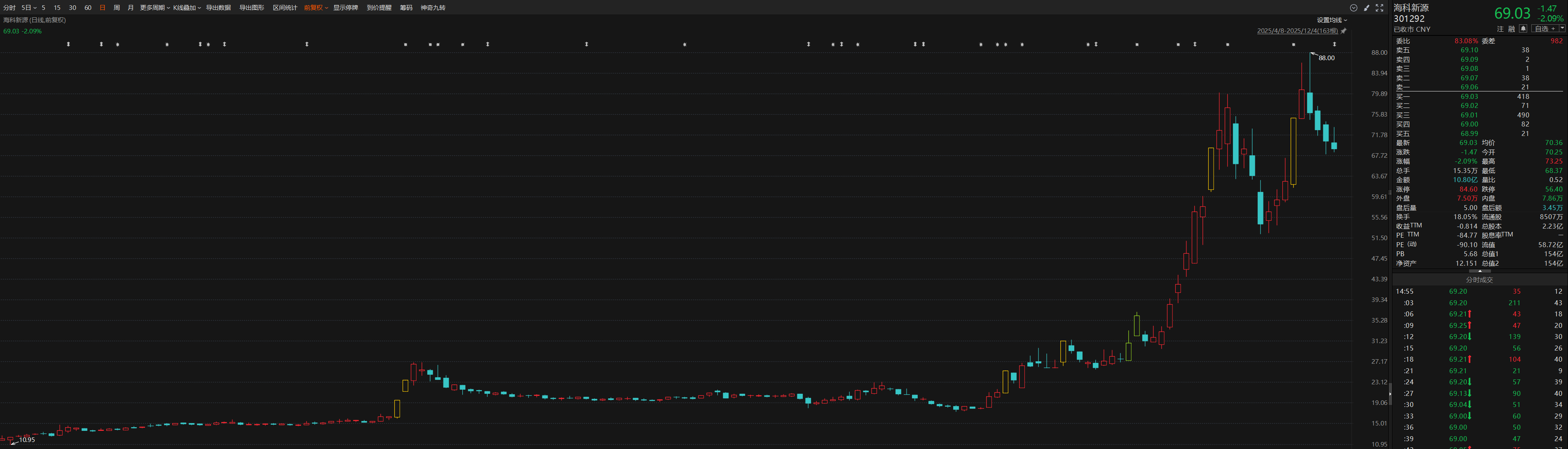Image resolution: width=1568 pixels, height=449 pixels.
Task: Click the pin icon beside date range
Action: click(1344, 31)
